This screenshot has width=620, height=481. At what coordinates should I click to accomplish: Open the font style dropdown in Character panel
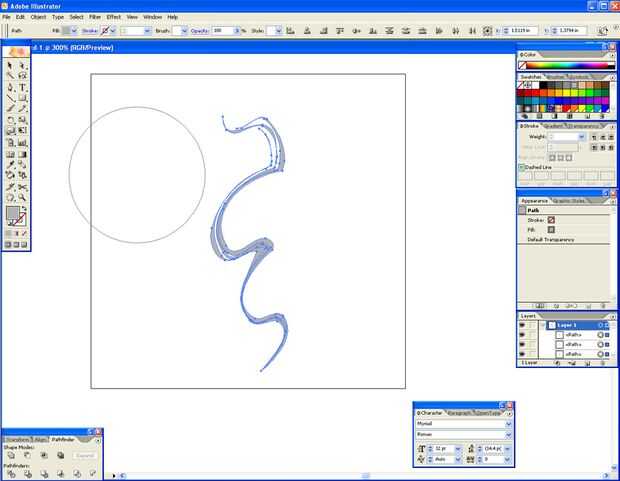tap(508, 434)
